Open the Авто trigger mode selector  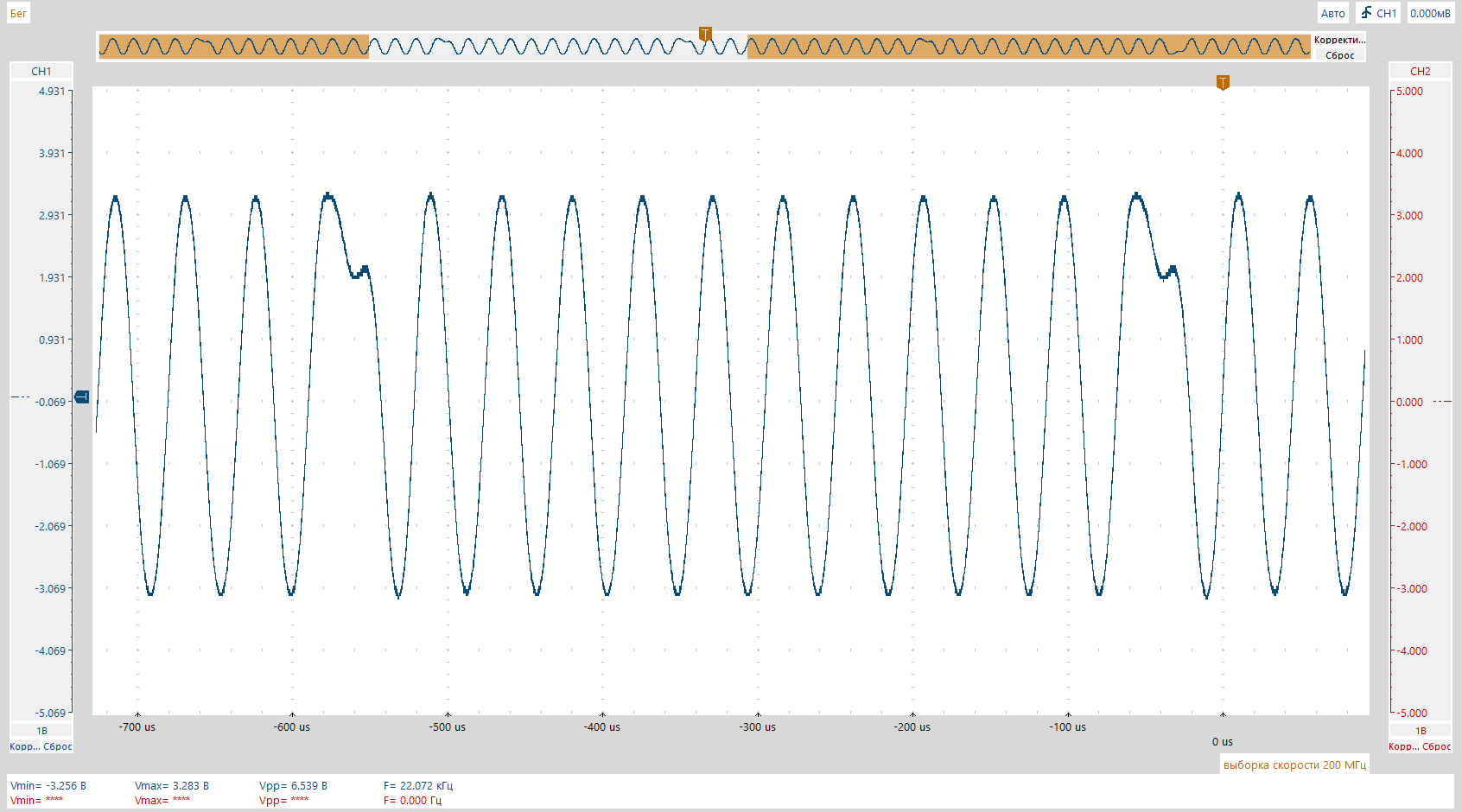coord(1332,13)
